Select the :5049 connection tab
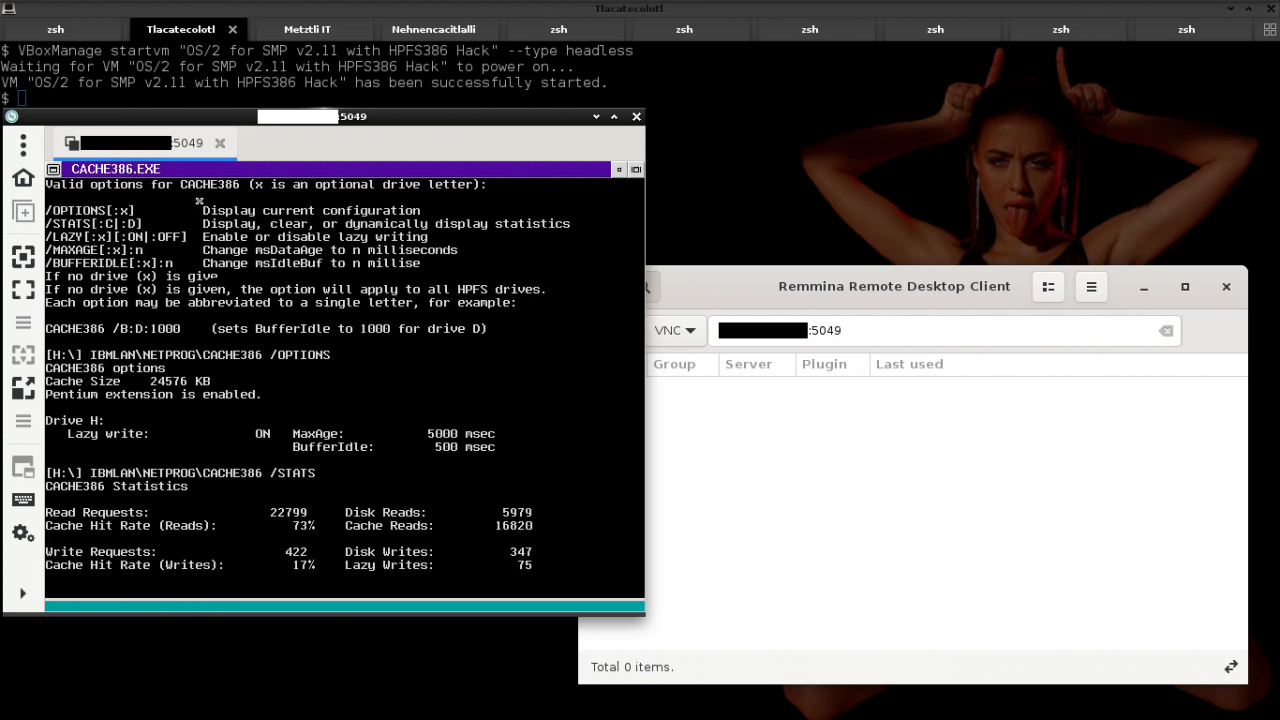The height and width of the screenshot is (720, 1280). click(145, 143)
